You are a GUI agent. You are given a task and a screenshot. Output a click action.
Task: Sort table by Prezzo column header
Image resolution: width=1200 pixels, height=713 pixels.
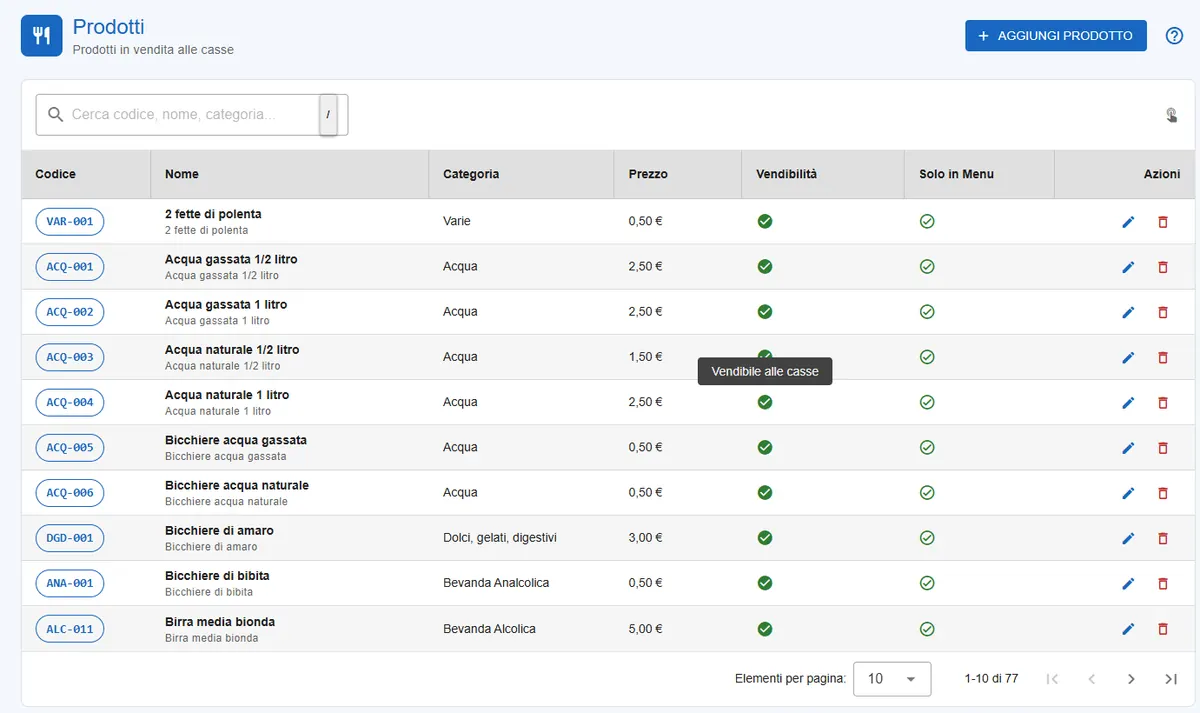tap(648, 174)
